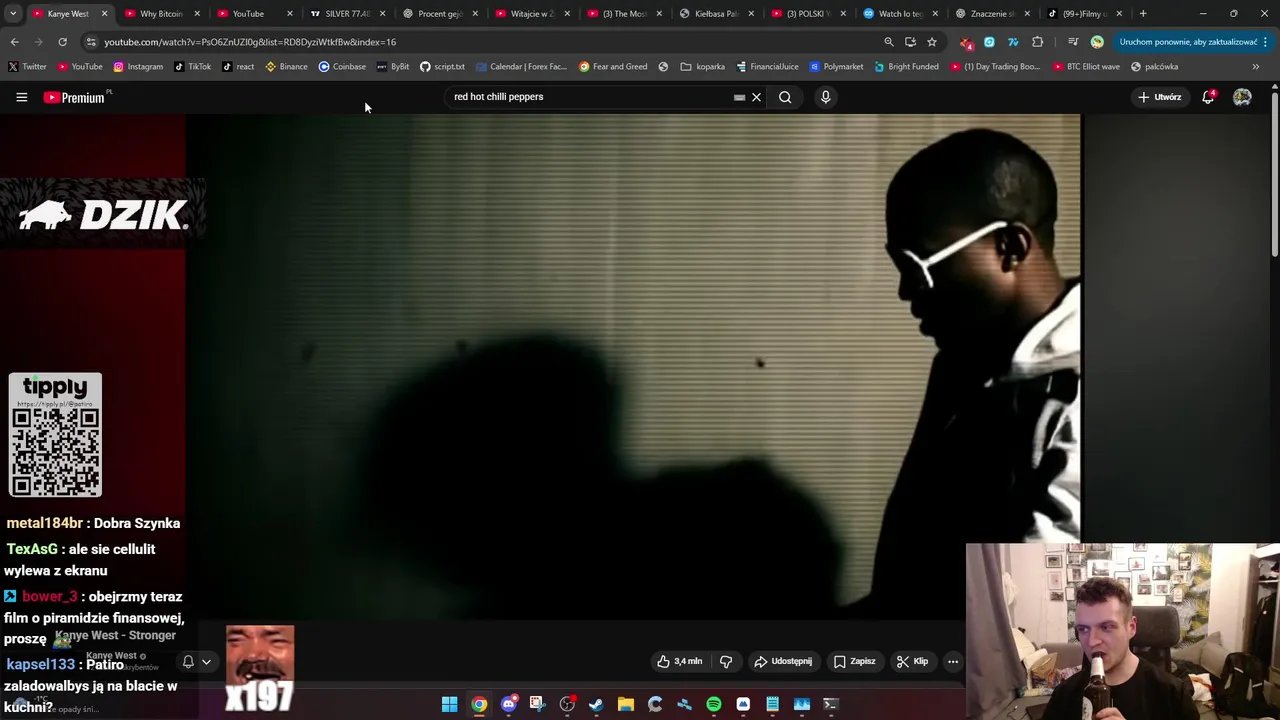1280x720 pixels.
Task: Open Chrome from the taskbar
Action: (479, 704)
